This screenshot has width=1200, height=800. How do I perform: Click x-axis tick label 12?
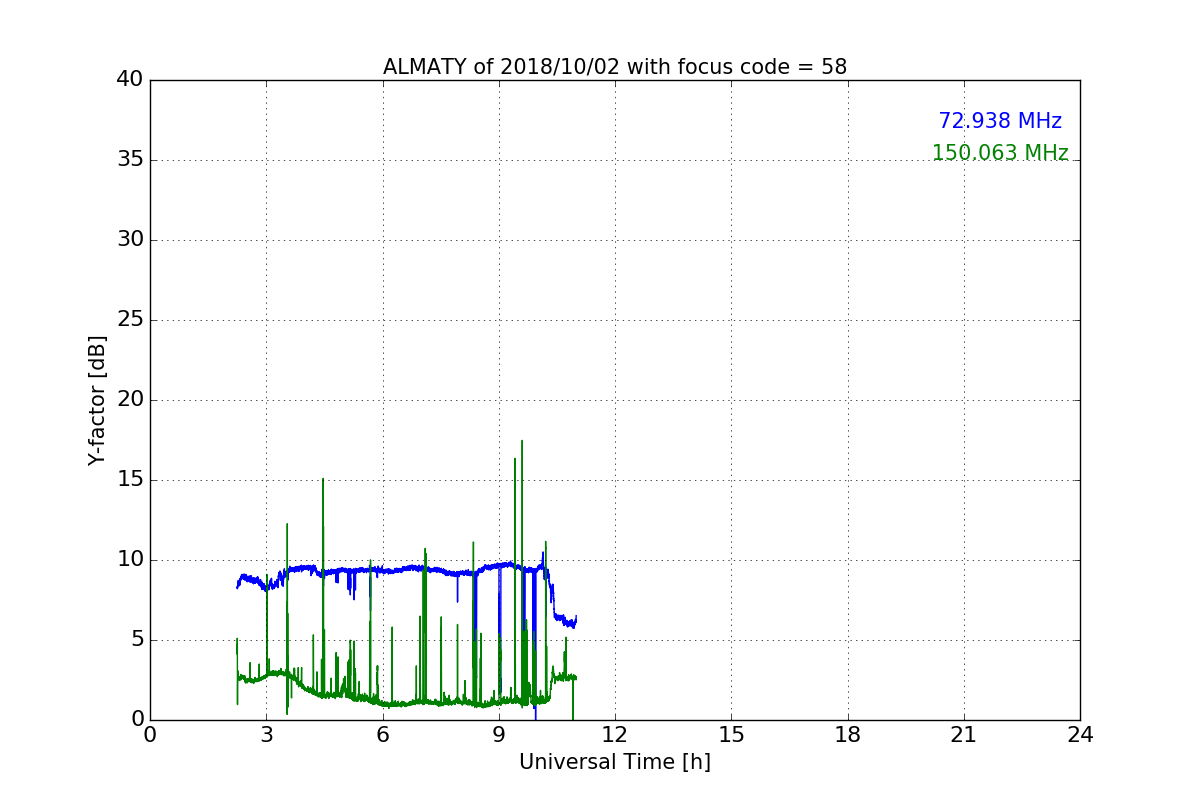615,735
